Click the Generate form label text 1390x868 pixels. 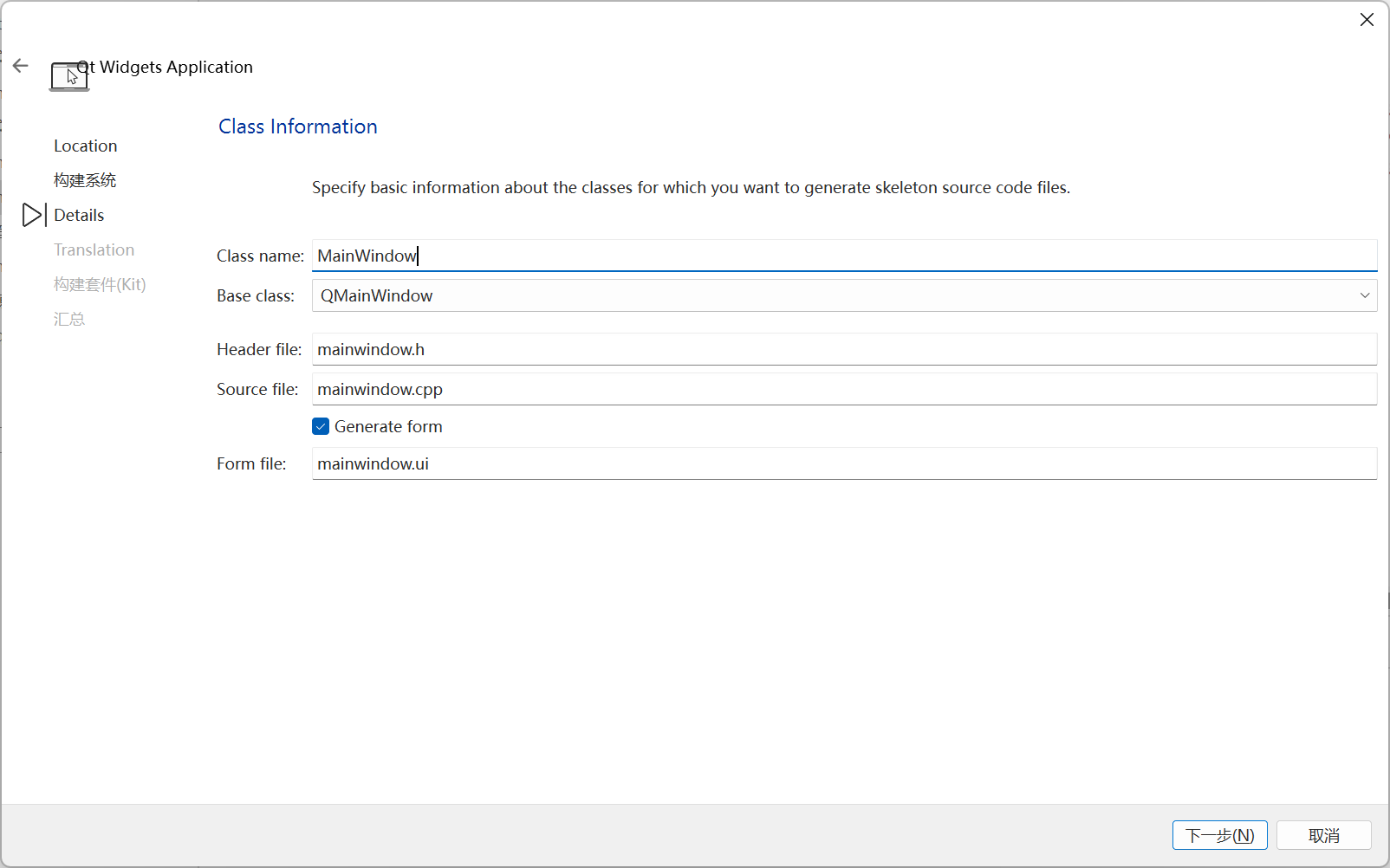tap(388, 426)
